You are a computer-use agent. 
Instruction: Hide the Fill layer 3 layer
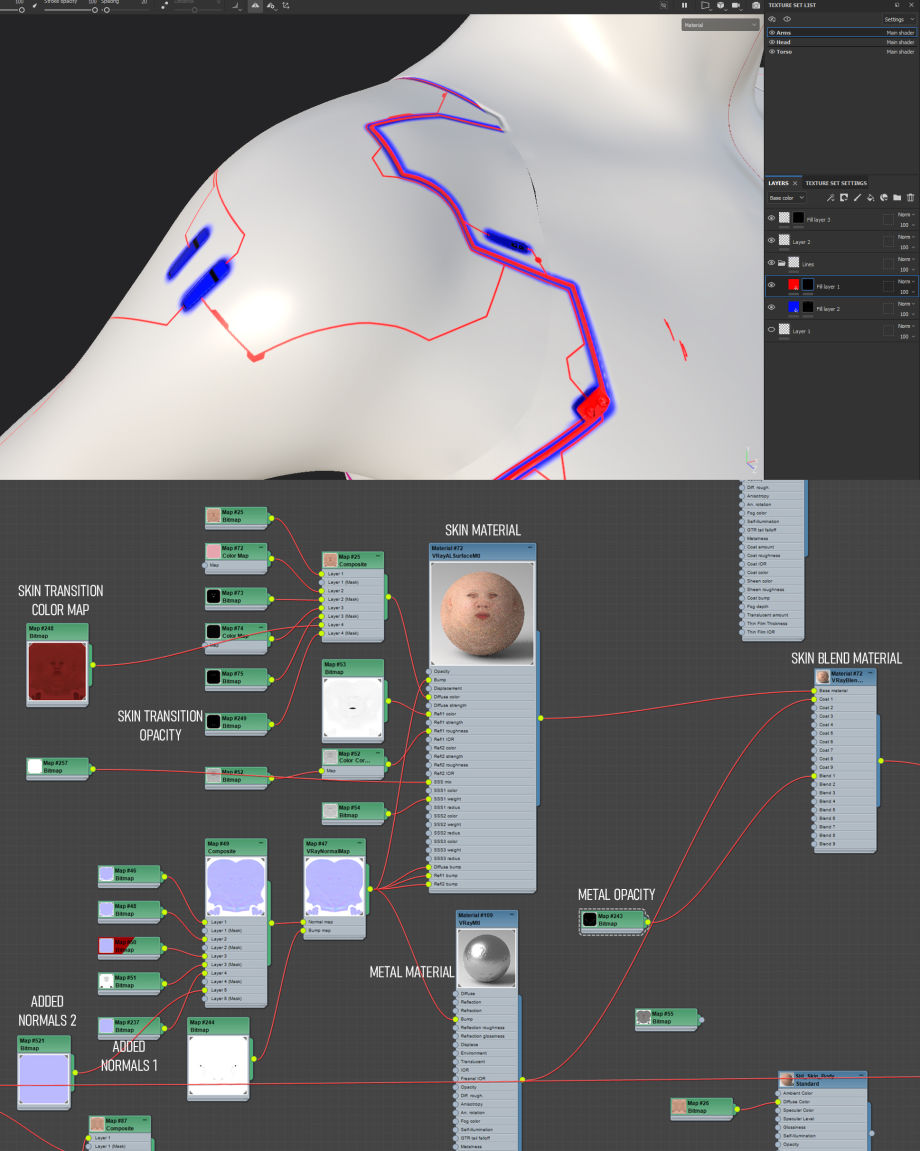point(771,217)
